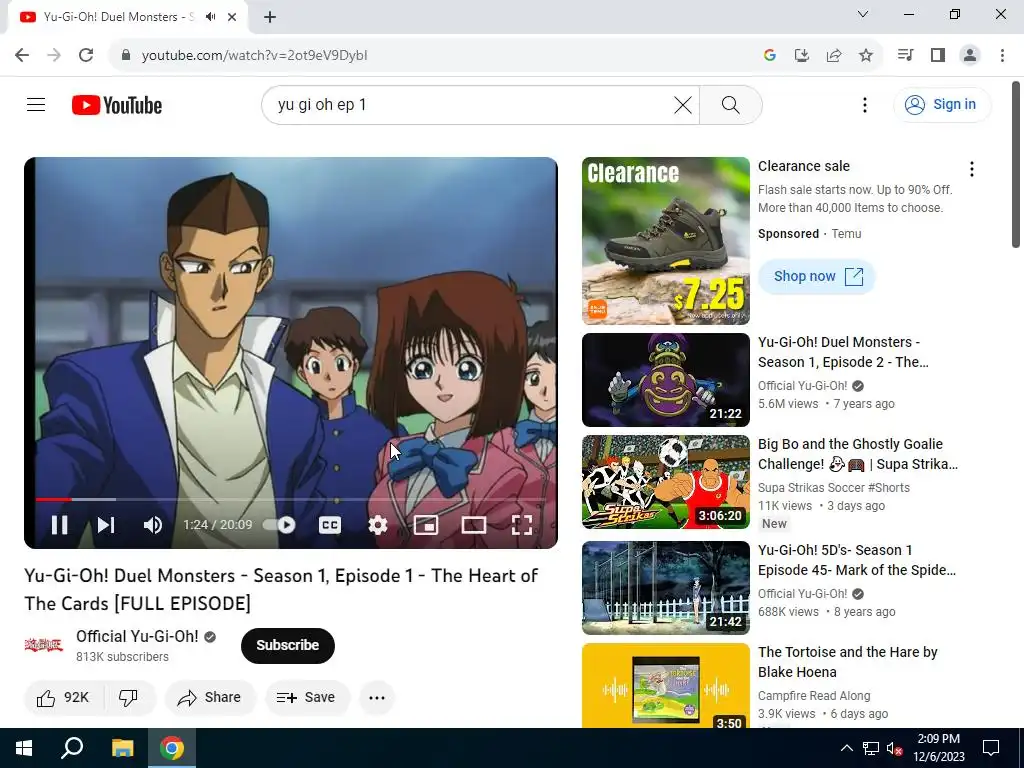Share this page from address bar
Viewport: 1024px width, 768px height.
833,55
